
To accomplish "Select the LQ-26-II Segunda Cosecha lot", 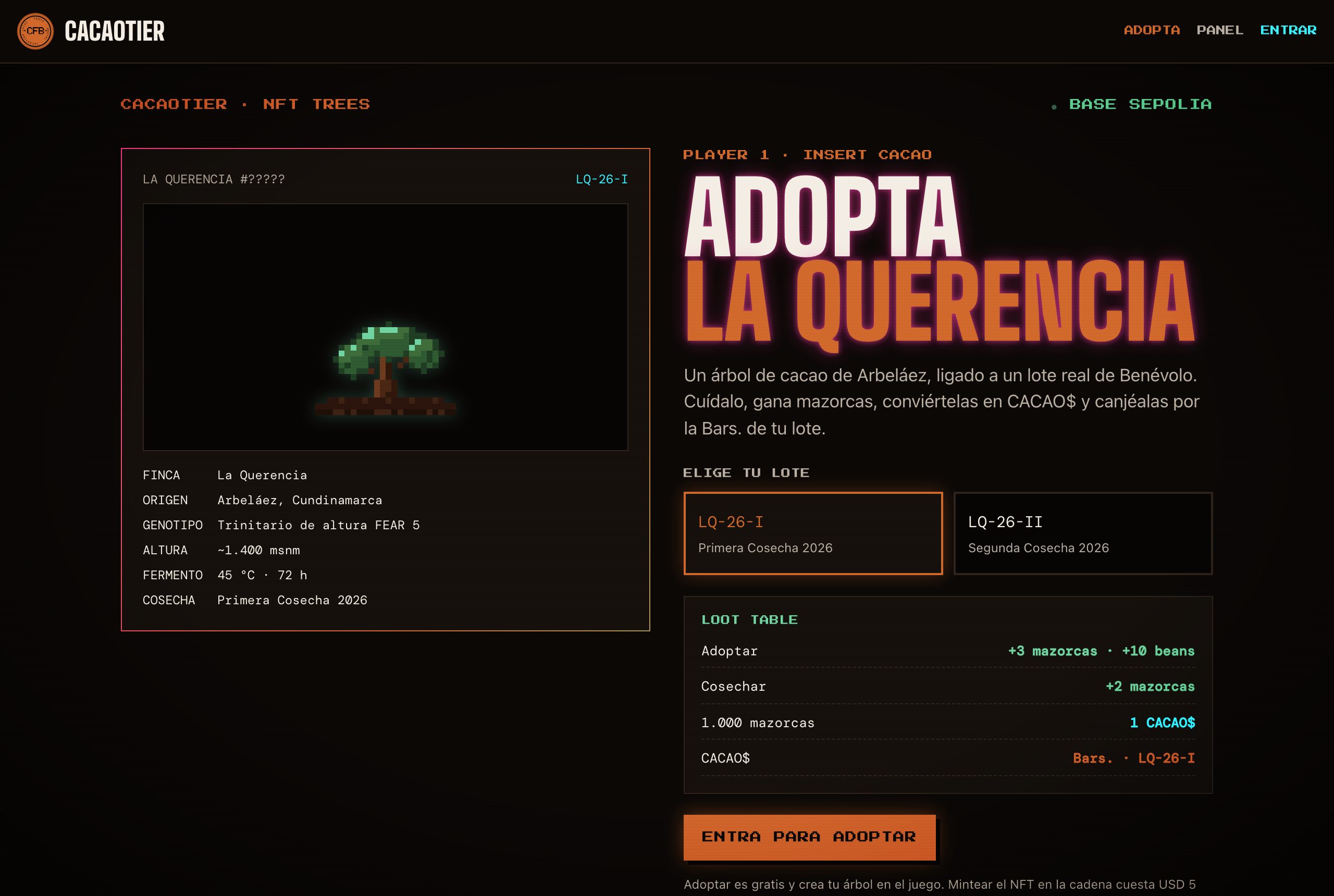I will (x=1083, y=533).
